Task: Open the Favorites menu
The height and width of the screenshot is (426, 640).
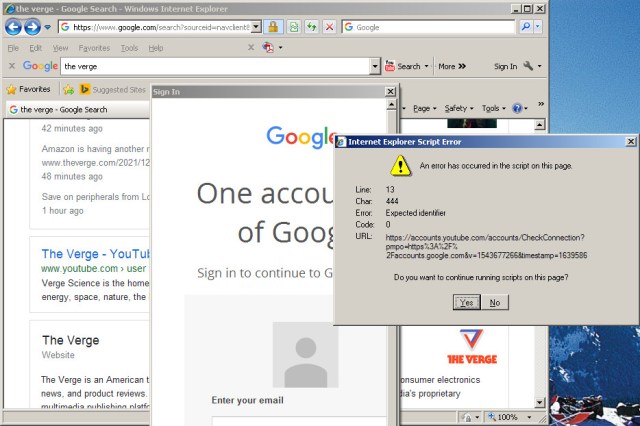Action: tap(94, 48)
